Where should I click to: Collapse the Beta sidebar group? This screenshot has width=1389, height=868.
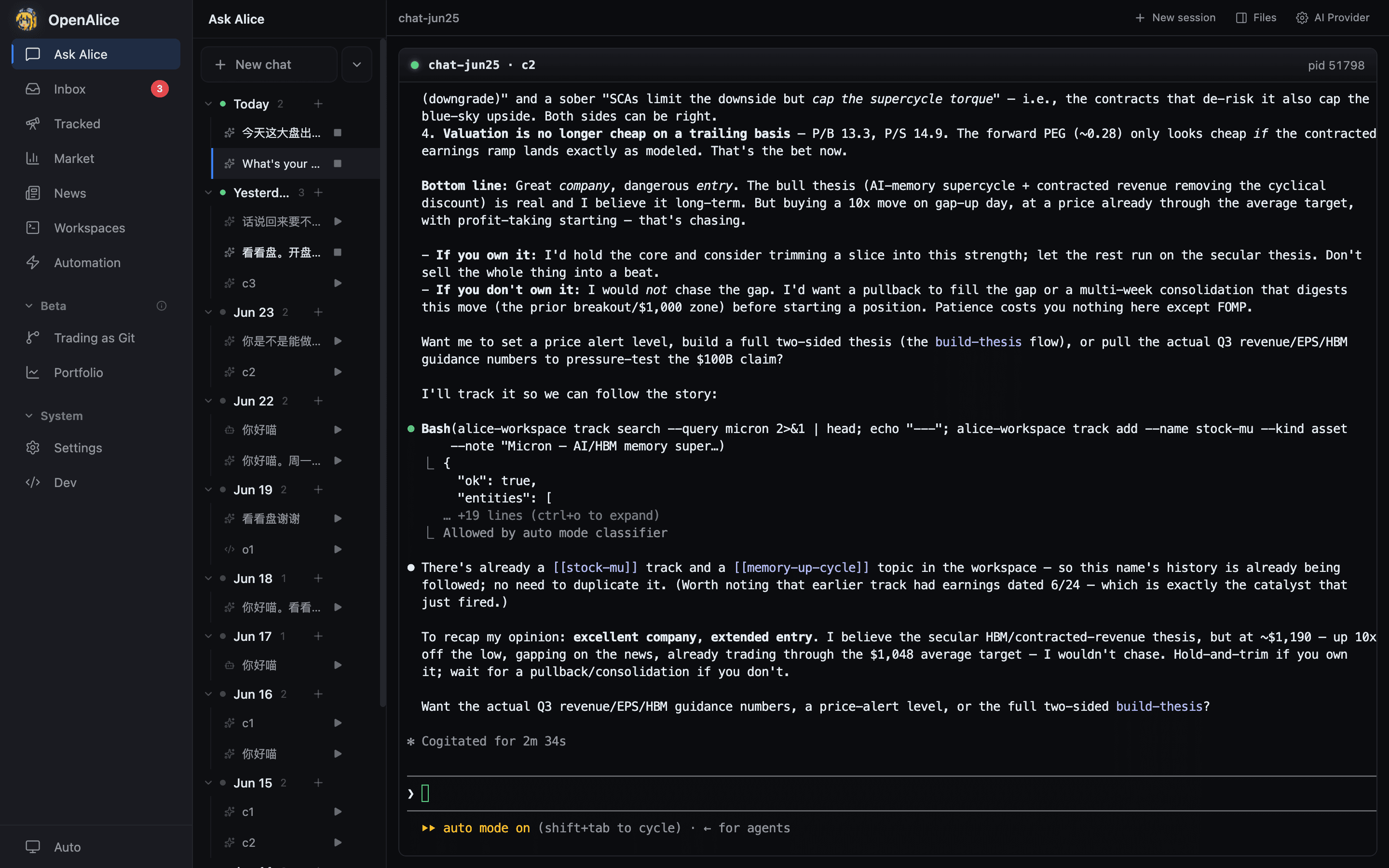point(29,306)
